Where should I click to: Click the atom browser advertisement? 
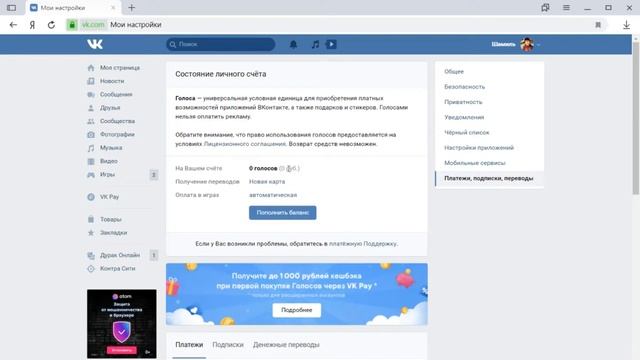point(122,324)
